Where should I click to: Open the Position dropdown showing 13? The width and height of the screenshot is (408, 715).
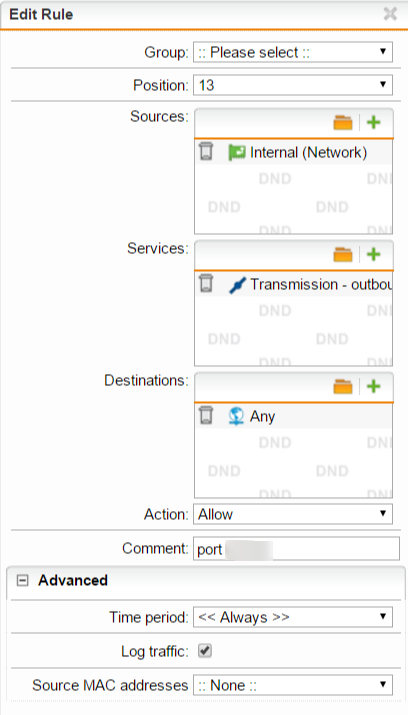[x=293, y=85]
